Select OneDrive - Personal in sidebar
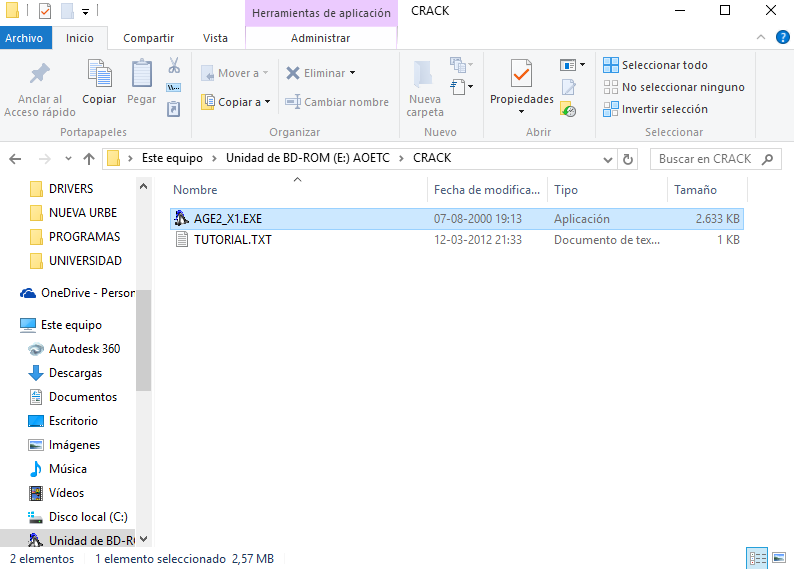This screenshot has width=794, height=569. (77, 293)
